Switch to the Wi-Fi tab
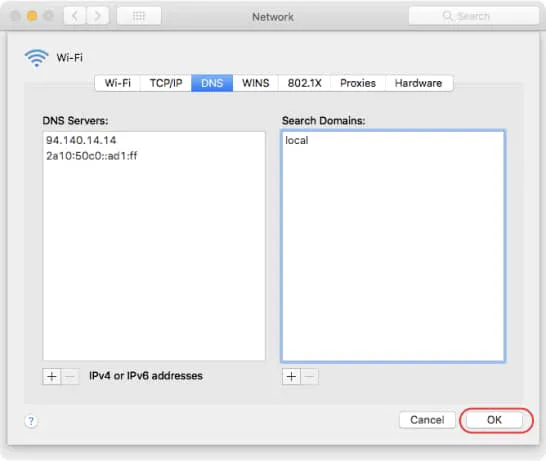 (118, 83)
